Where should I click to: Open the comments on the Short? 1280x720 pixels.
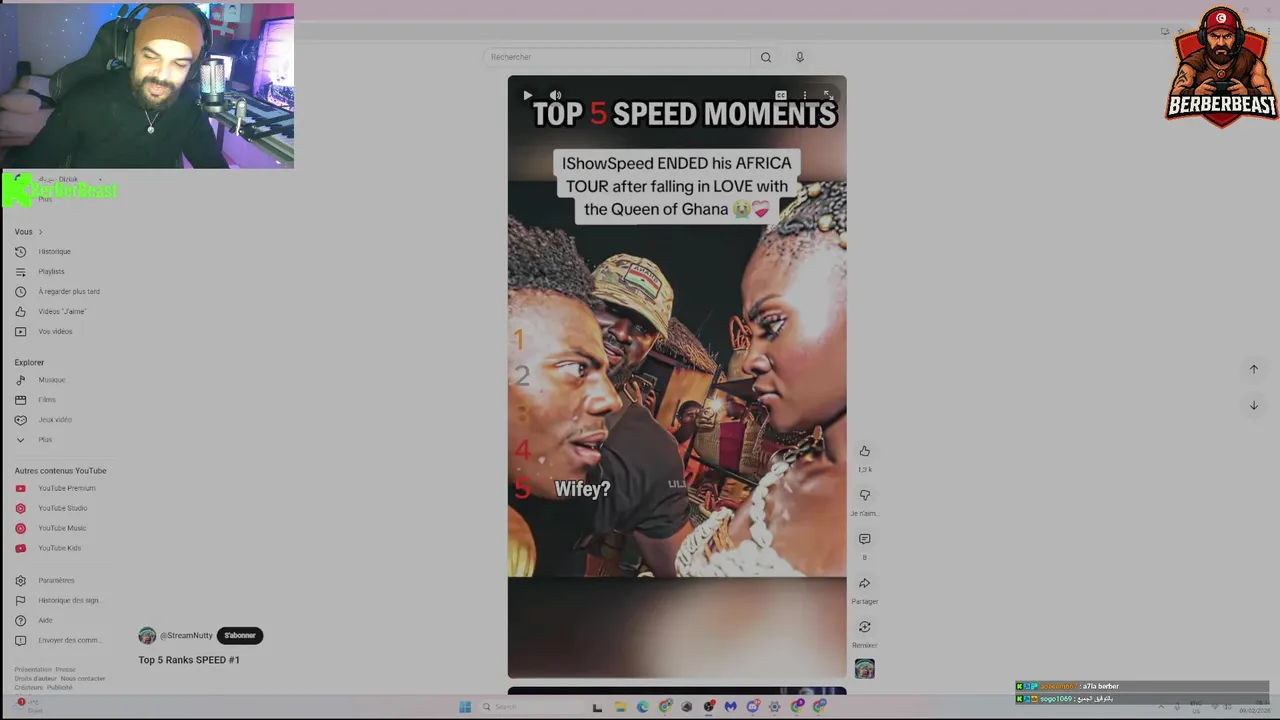tap(865, 540)
